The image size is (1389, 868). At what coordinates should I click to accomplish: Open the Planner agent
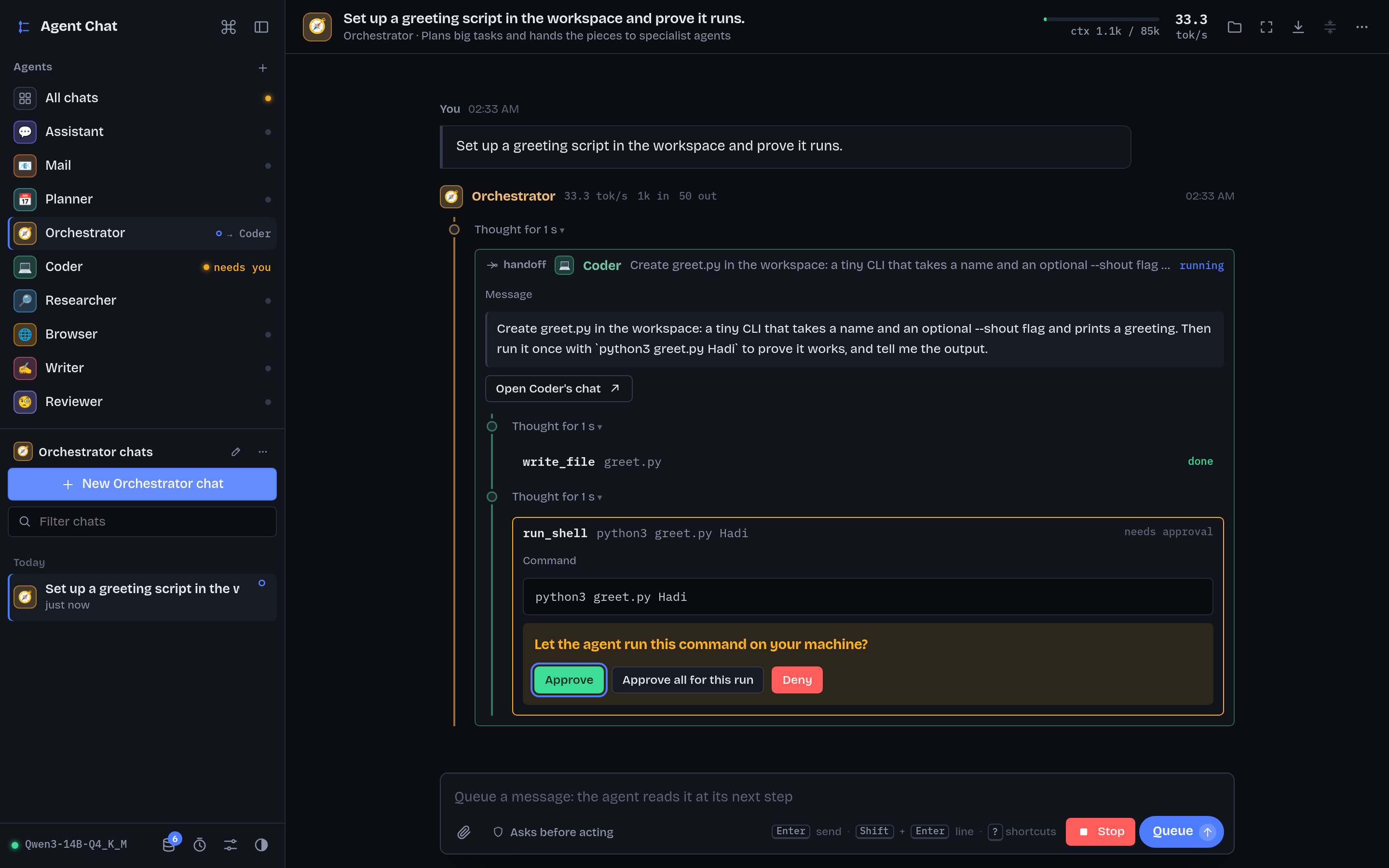[x=142, y=199]
